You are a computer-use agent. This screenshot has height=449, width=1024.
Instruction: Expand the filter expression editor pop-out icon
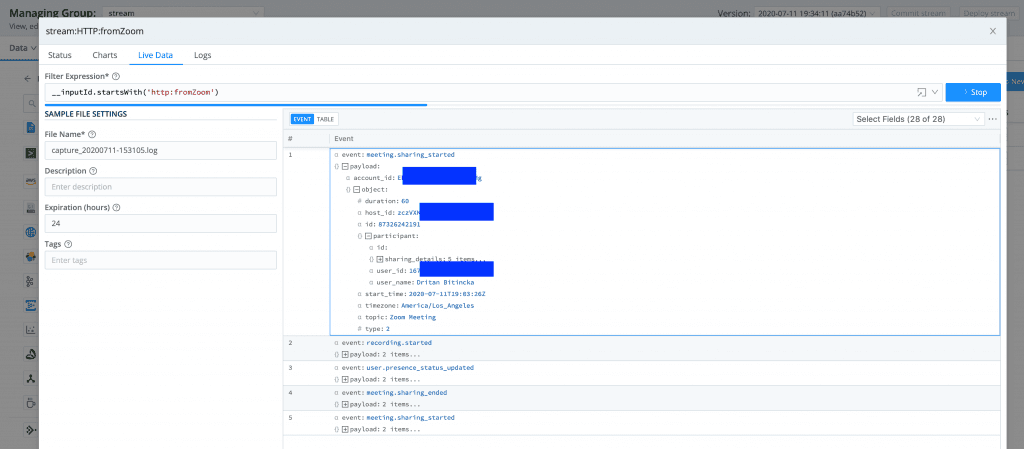(921, 93)
